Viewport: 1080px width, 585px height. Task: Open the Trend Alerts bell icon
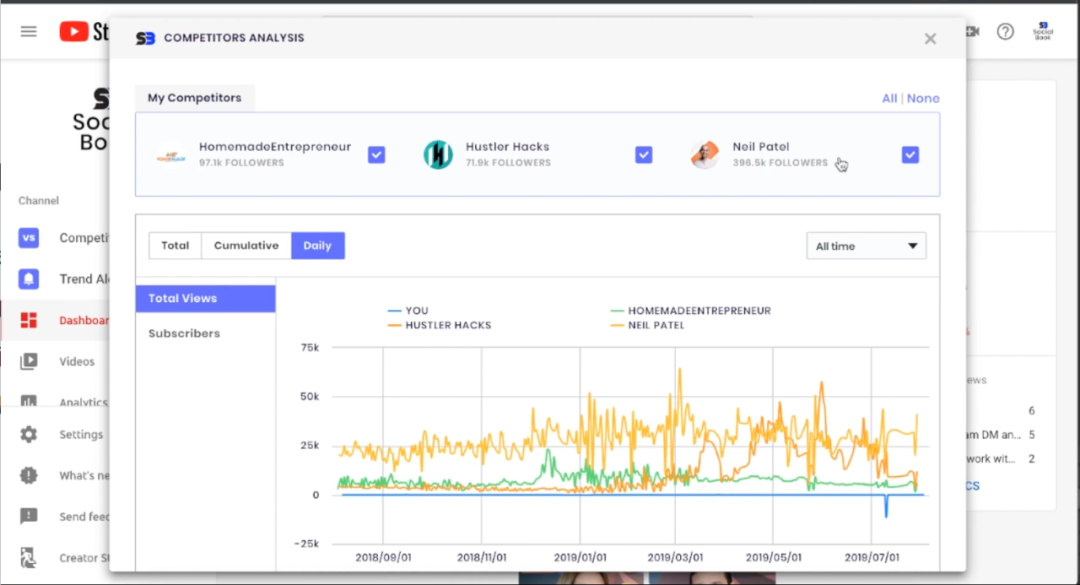pyautogui.click(x=29, y=279)
